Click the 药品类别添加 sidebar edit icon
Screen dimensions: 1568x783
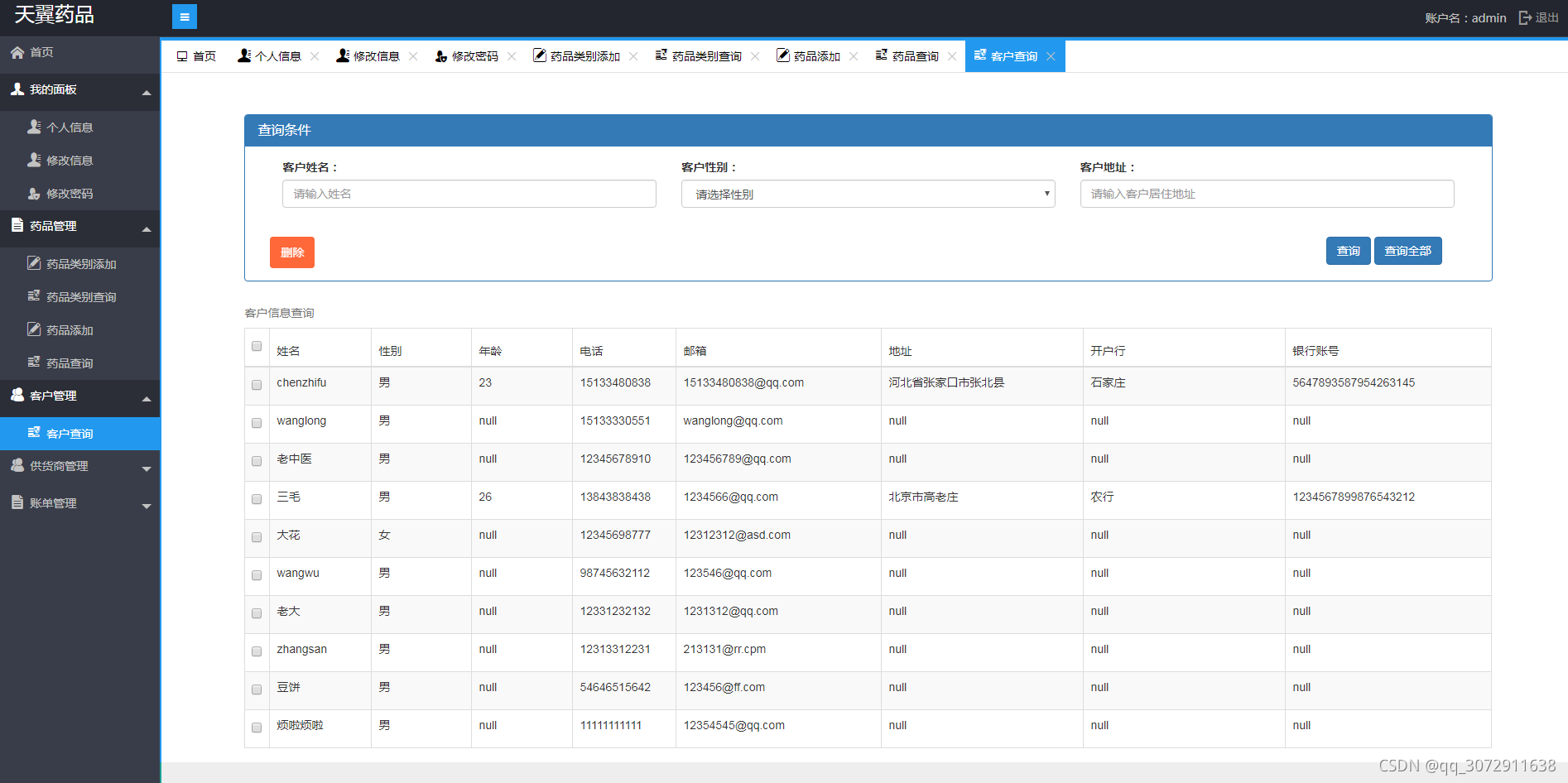34,263
